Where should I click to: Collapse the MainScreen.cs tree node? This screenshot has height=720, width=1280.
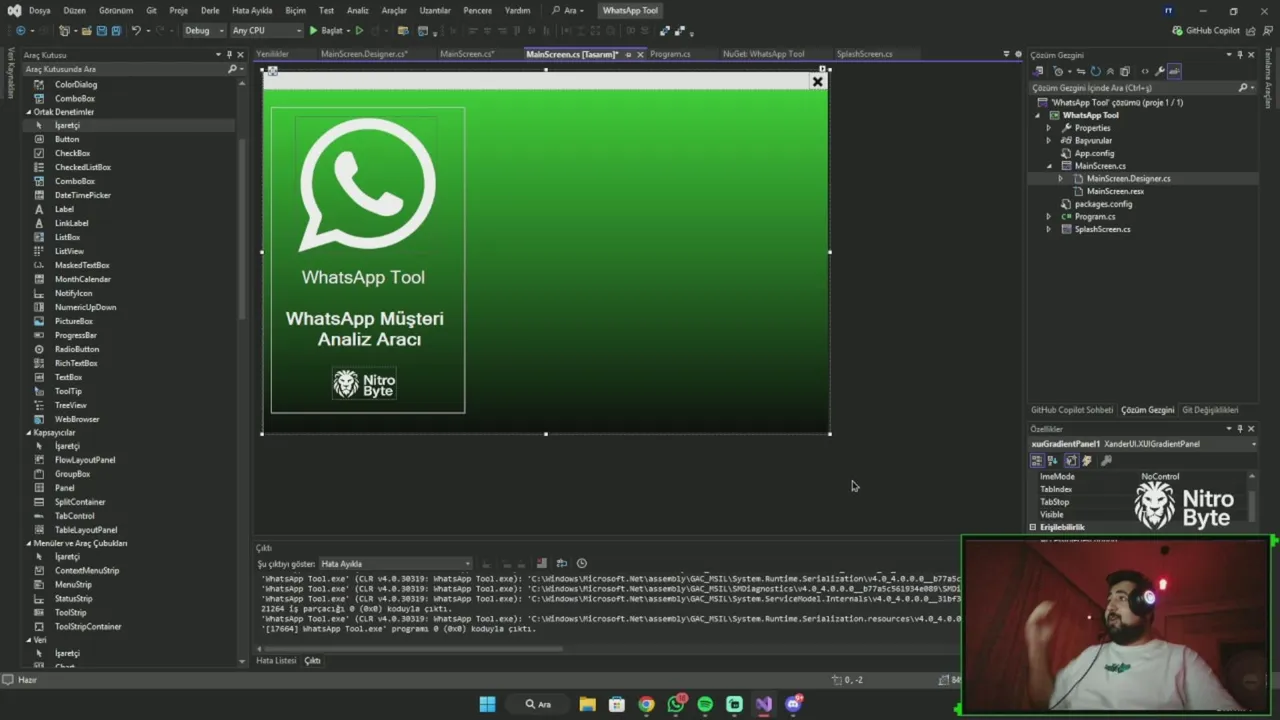pyautogui.click(x=1048, y=166)
